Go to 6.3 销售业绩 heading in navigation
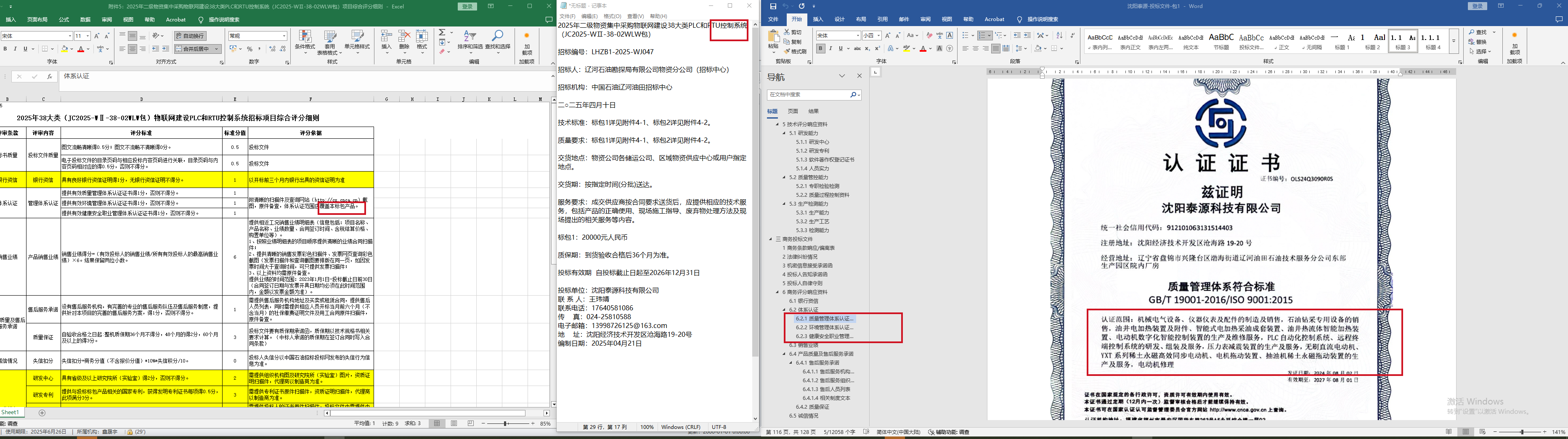 pyautogui.click(x=804, y=345)
